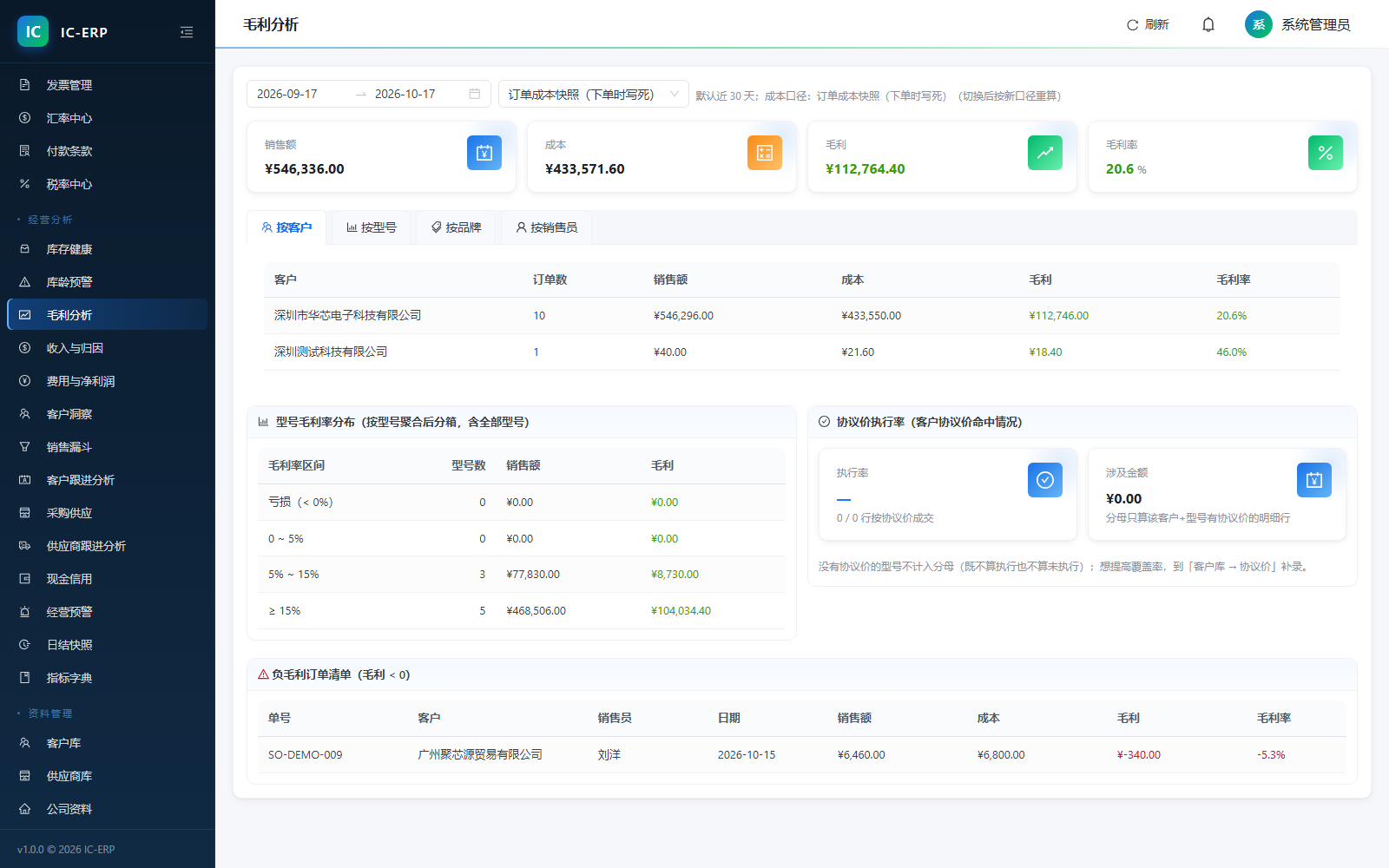Open 日结快照 page

pyautogui.click(x=107, y=645)
